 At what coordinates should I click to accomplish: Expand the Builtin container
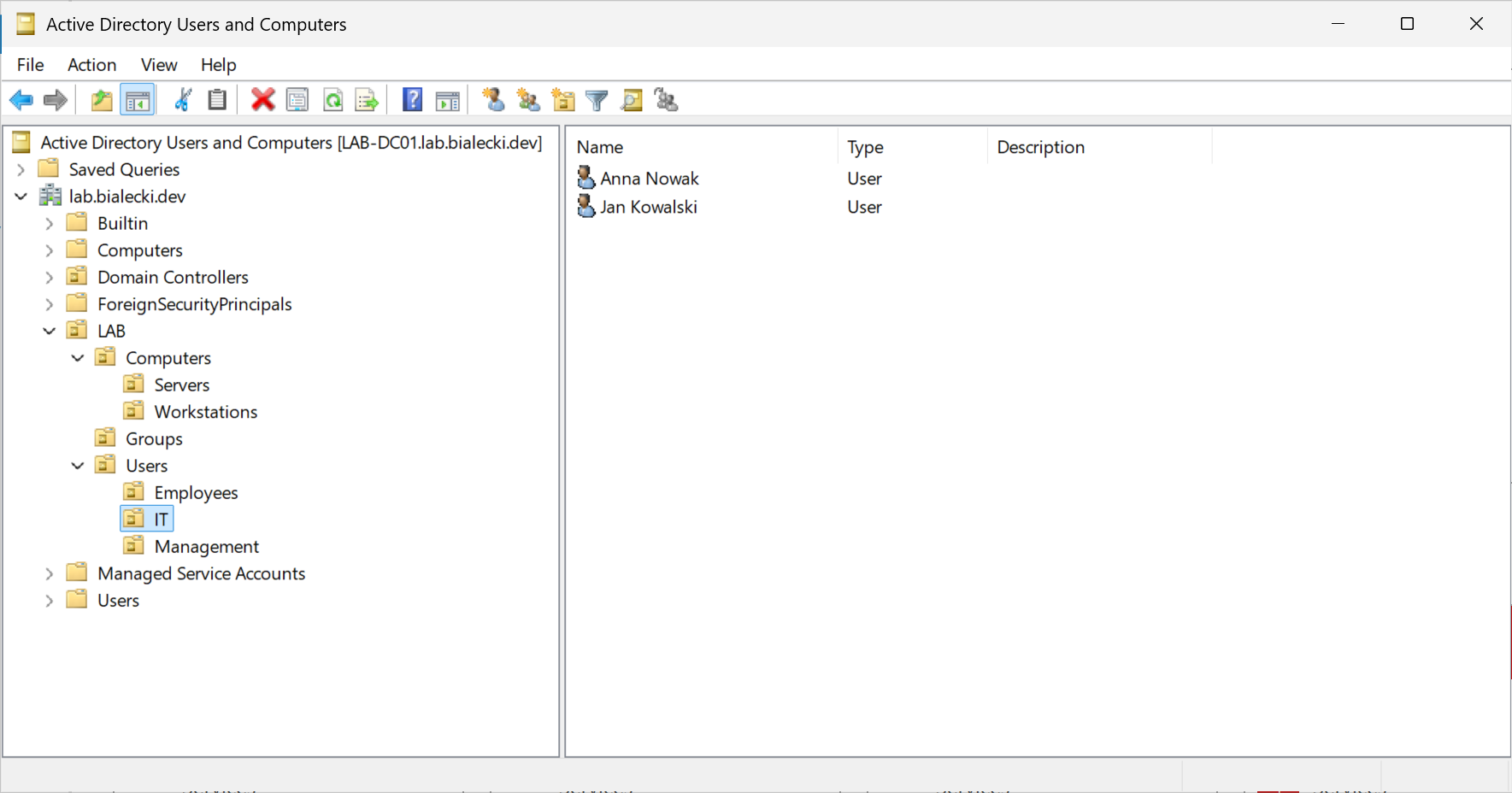pos(50,224)
